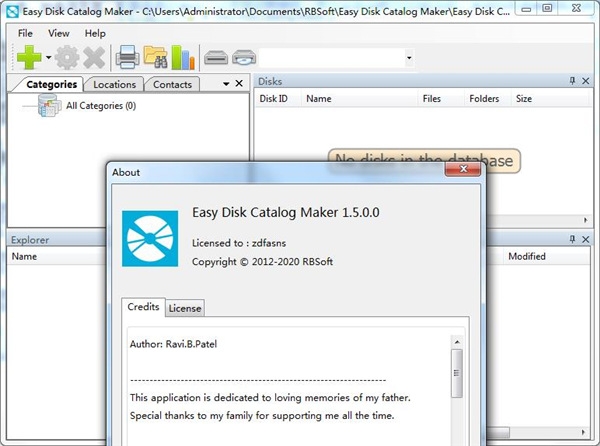Click the hard drive icon in toolbar
The width and height of the screenshot is (600, 446).
(216, 58)
